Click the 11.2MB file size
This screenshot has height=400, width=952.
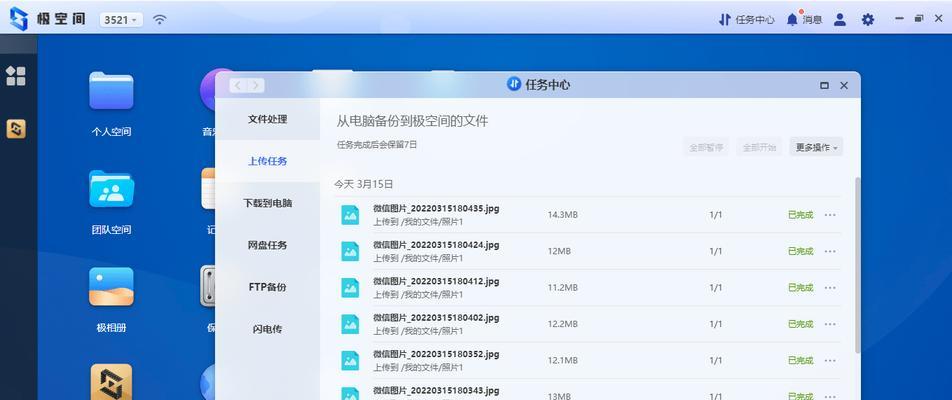[x=562, y=288]
